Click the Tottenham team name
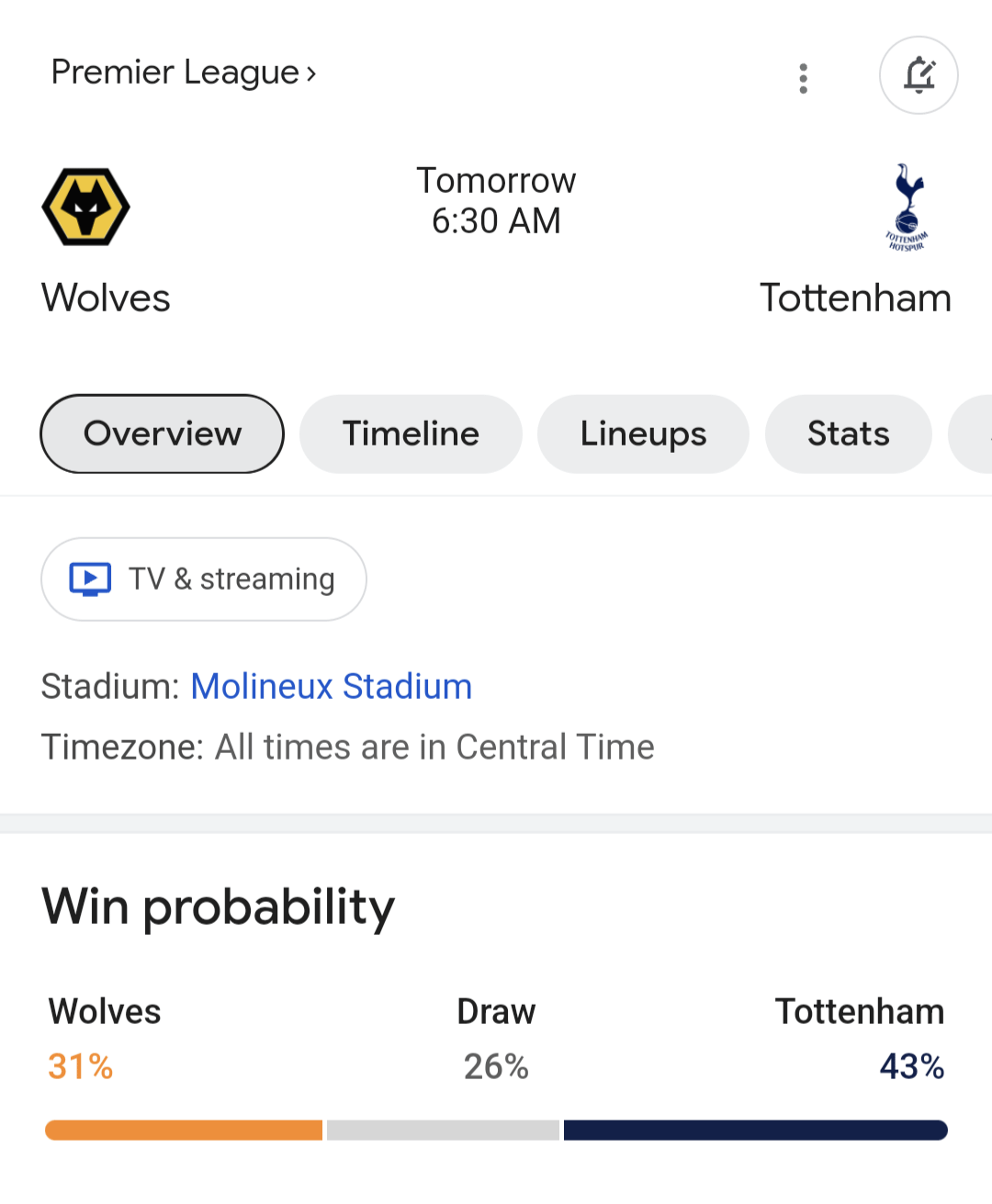The image size is (992, 1204). coord(855,298)
